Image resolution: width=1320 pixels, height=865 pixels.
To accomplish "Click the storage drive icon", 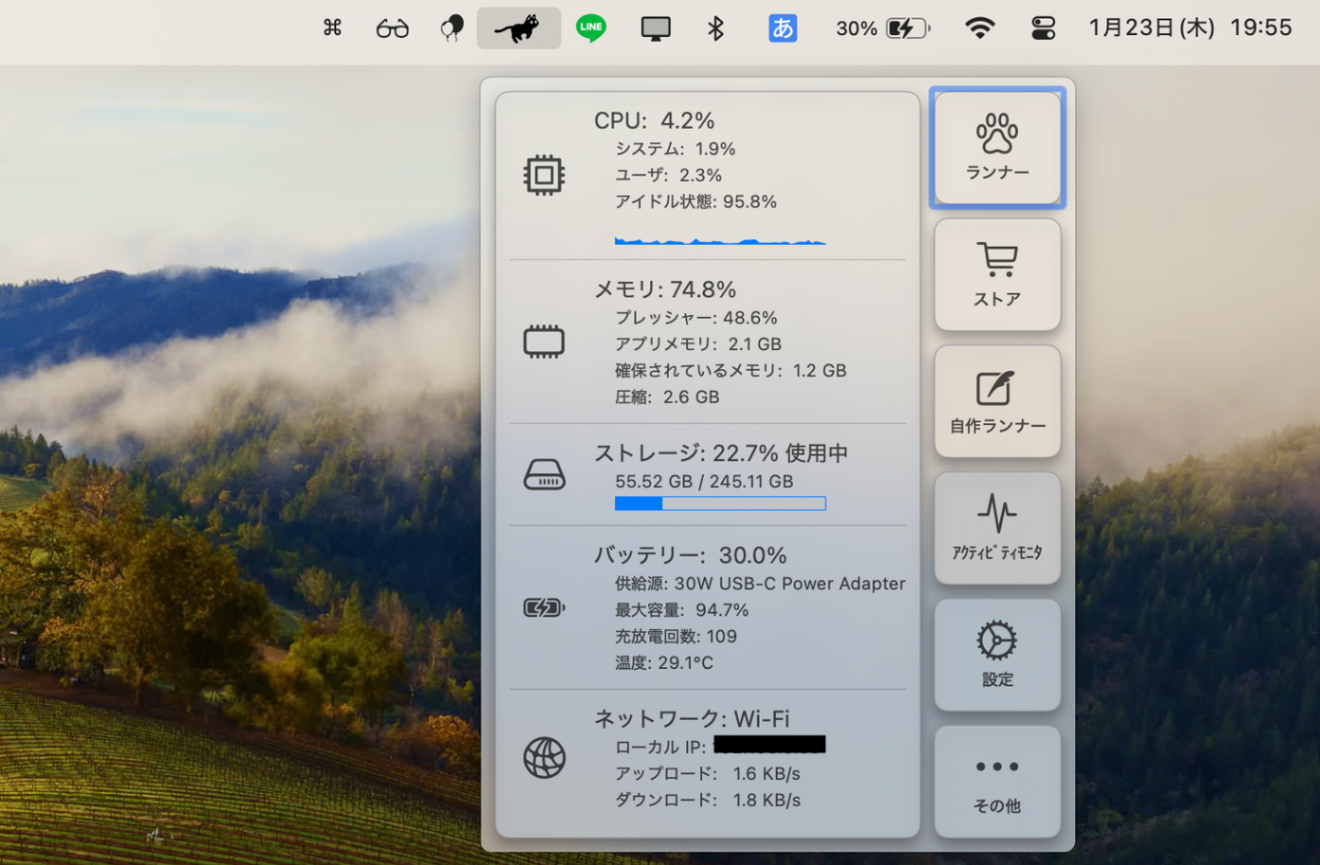I will tap(544, 475).
